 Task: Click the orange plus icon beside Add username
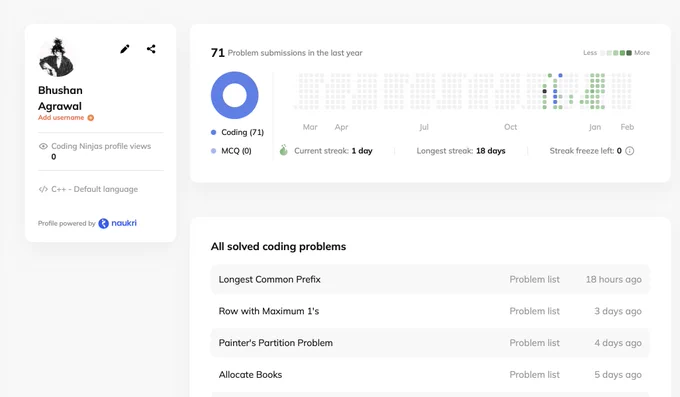(x=91, y=118)
